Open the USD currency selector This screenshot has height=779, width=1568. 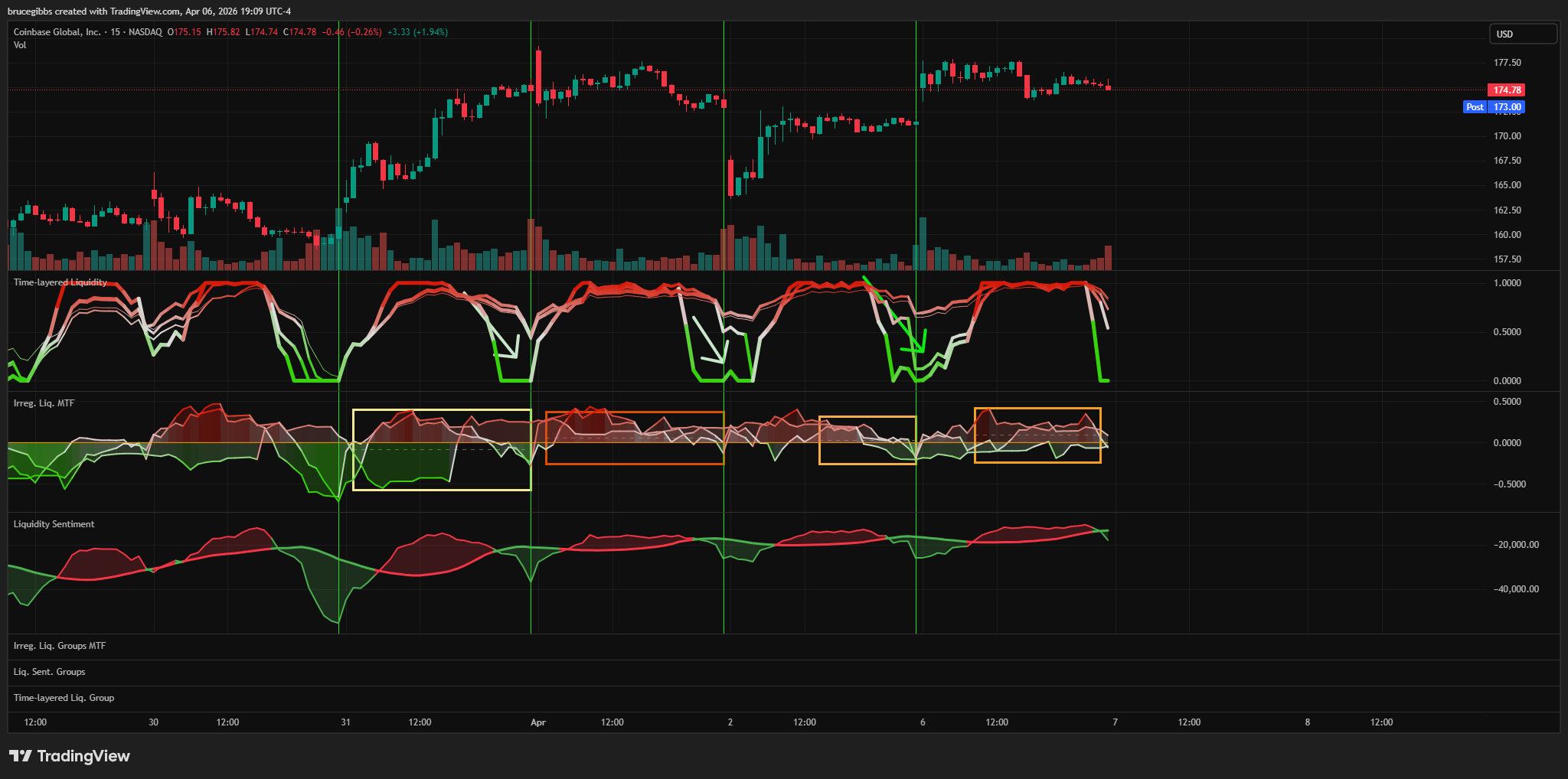pyautogui.click(x=1522, y=34)
